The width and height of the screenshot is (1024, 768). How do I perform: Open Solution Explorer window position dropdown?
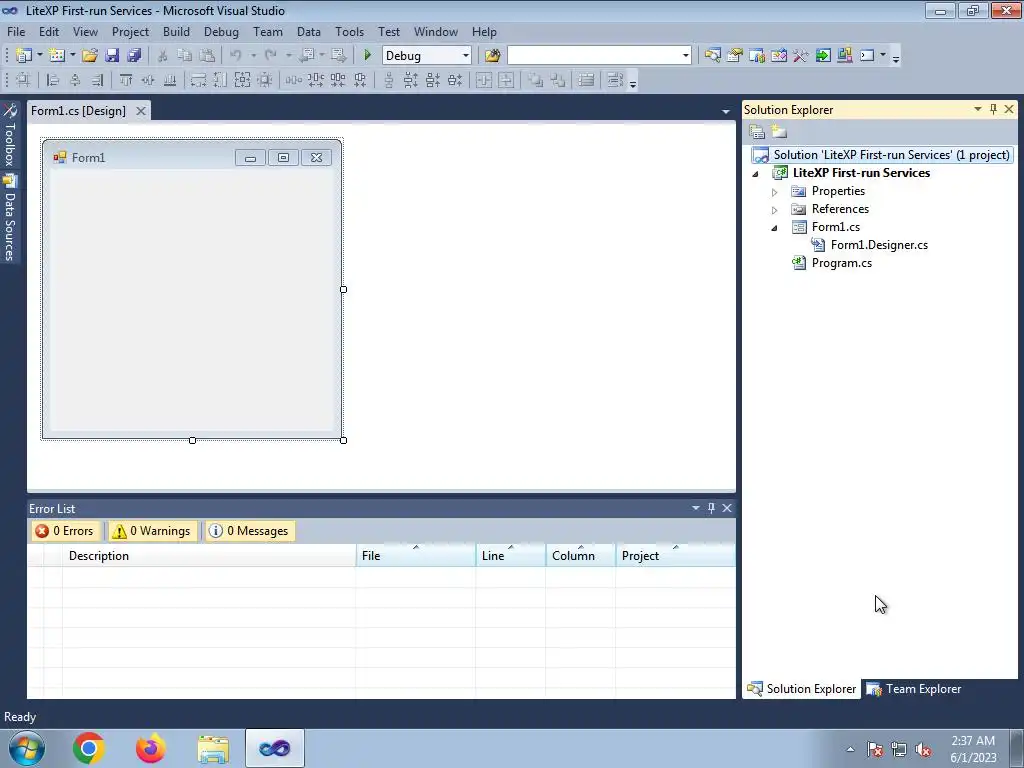pos(978,109)
